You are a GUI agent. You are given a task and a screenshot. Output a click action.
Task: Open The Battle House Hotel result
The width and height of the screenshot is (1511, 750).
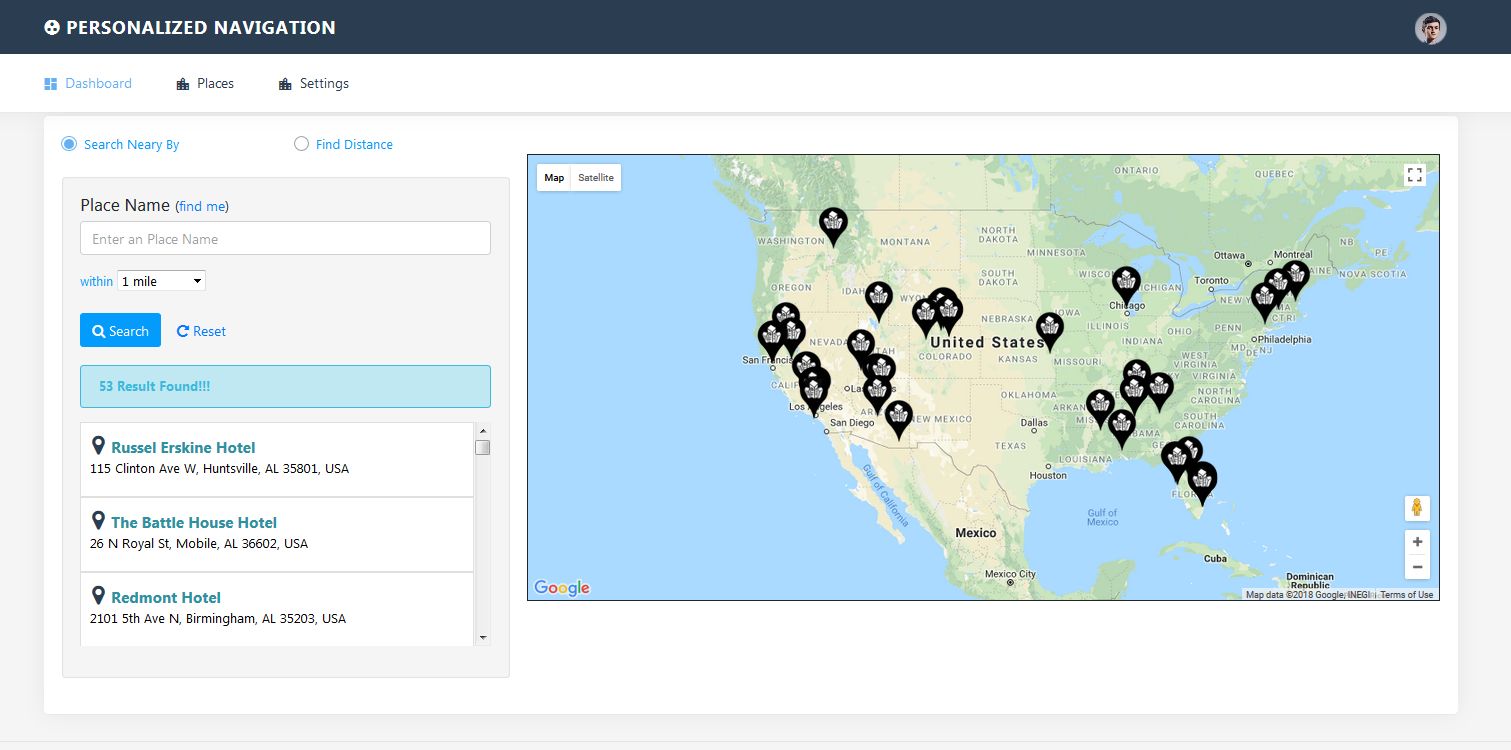194,523
